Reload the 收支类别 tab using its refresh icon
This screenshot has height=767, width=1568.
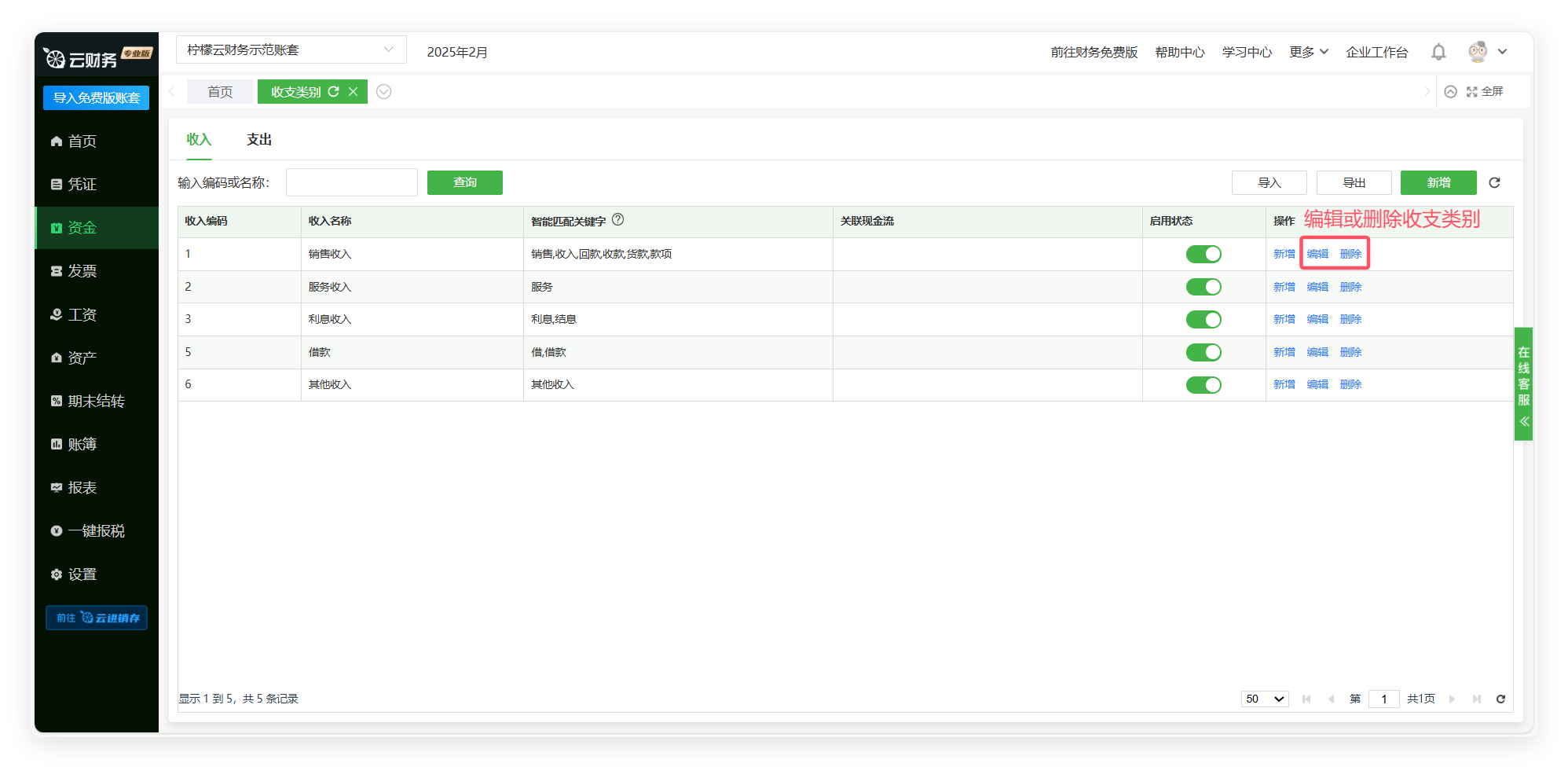tap(333, 92)
